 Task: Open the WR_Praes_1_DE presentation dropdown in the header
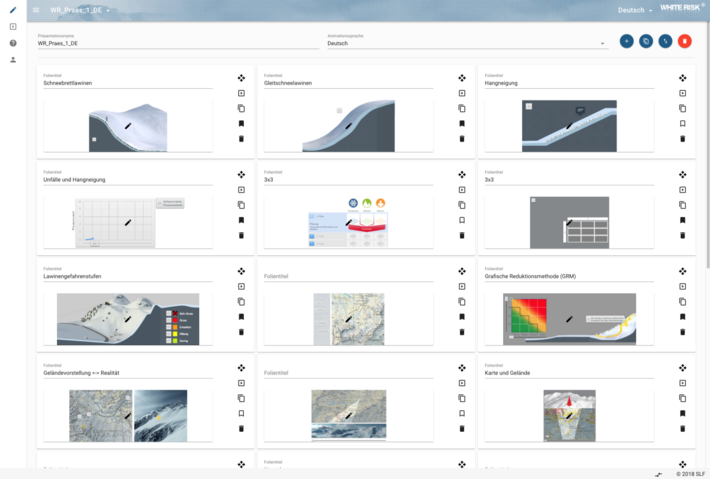[x=81, y=10]
